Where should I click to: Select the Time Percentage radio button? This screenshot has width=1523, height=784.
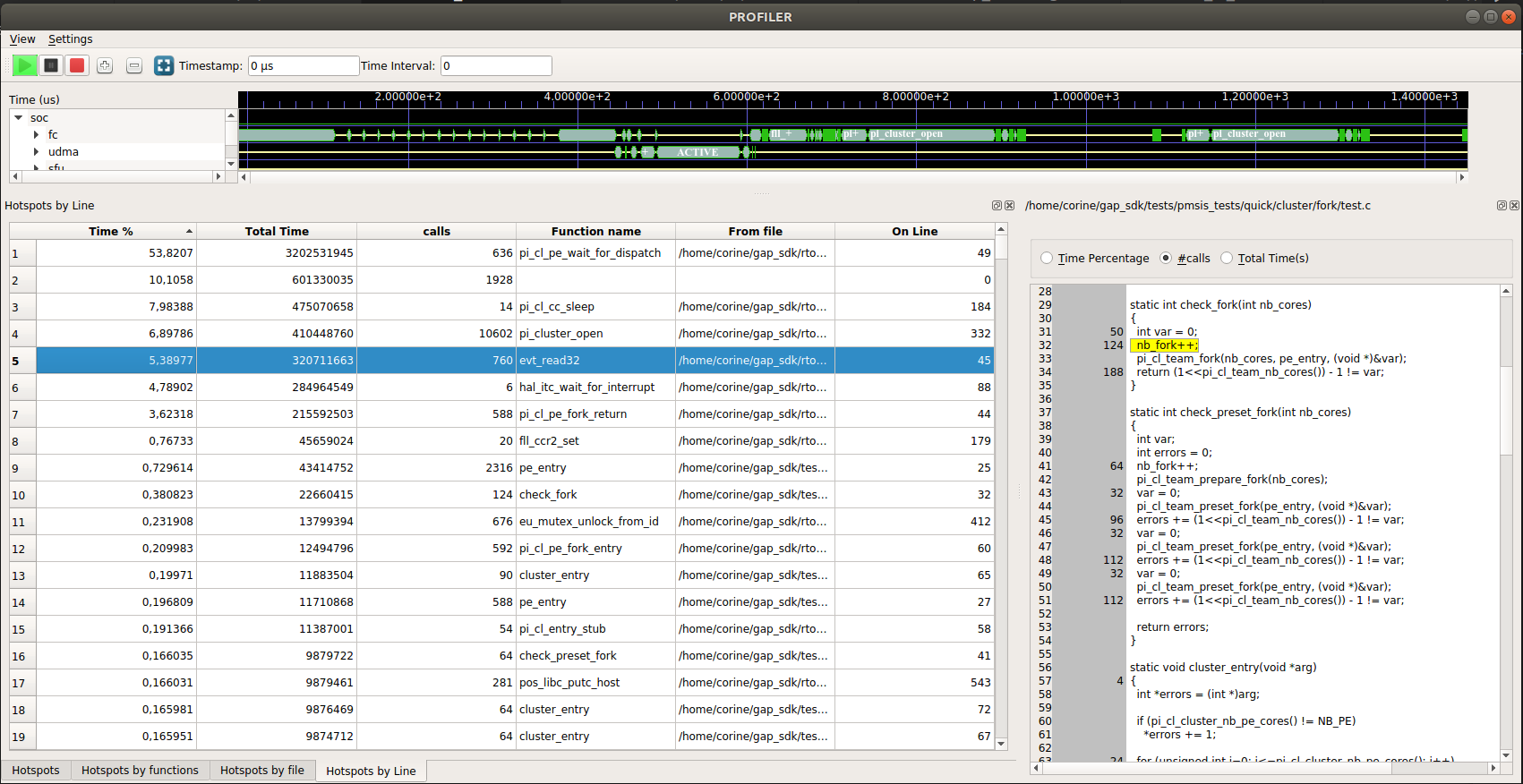click(1047, 258)
